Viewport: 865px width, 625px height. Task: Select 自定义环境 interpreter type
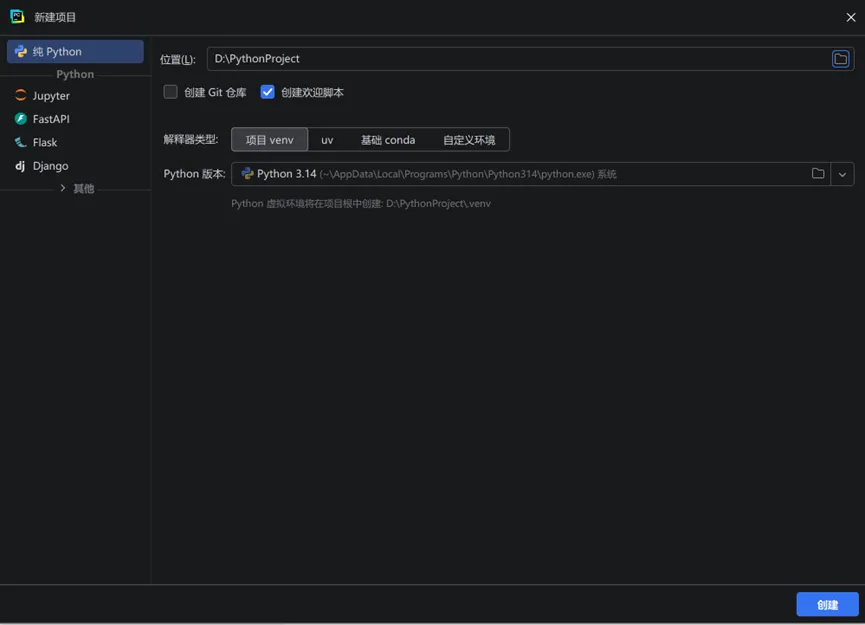[x=469, y=140]
